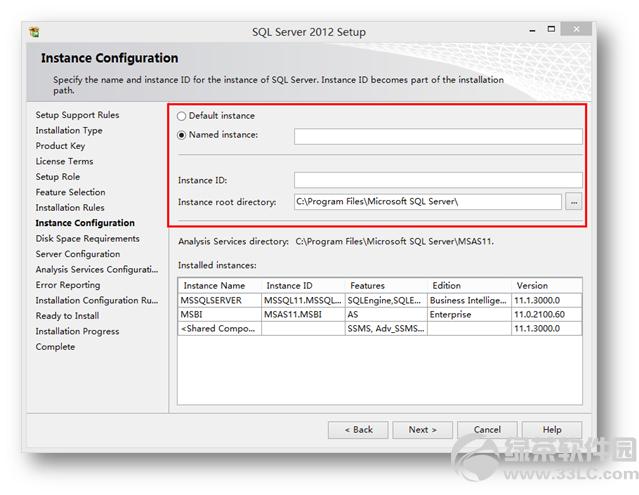Select the Named instance radio button
The image size is (639, 495).
[x=181, y=135]
